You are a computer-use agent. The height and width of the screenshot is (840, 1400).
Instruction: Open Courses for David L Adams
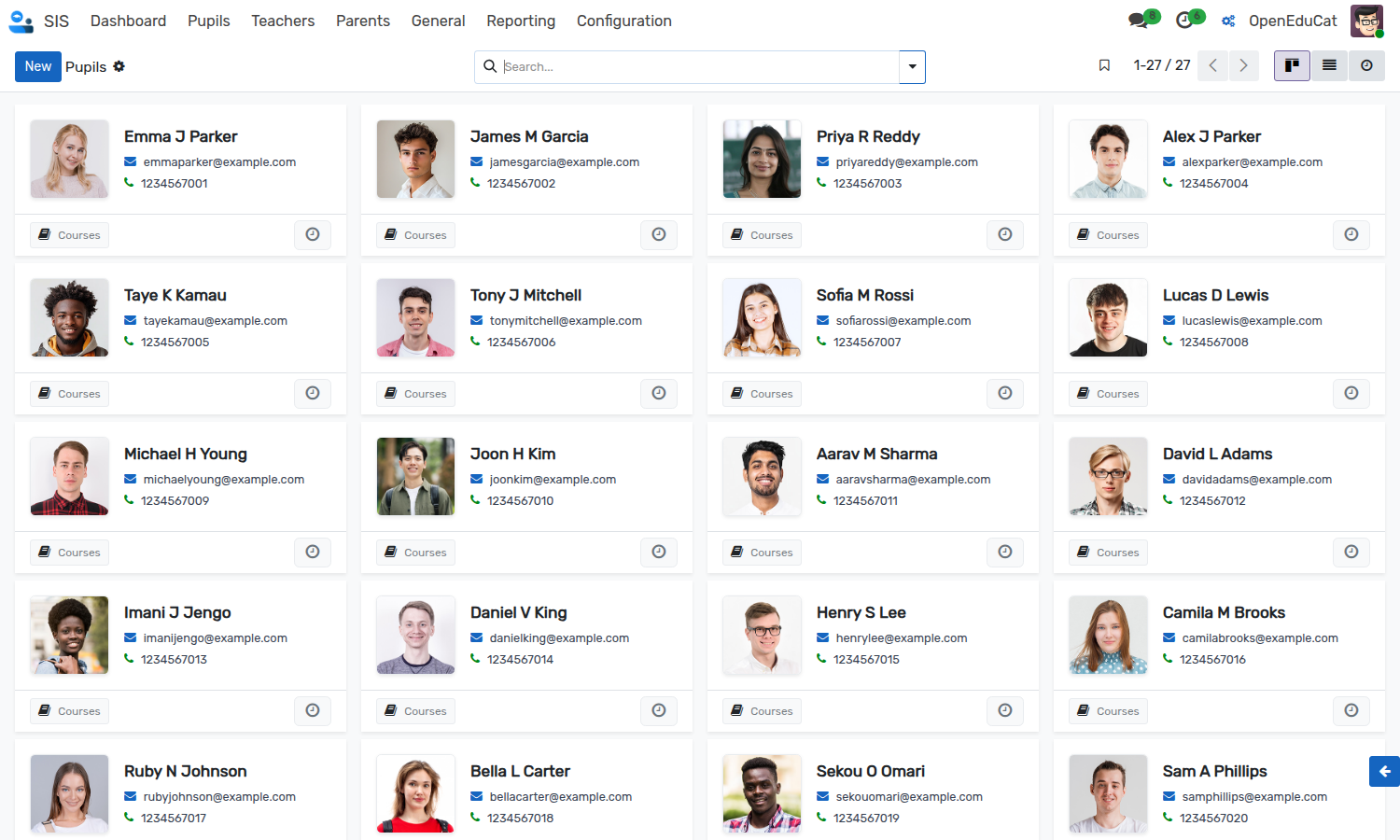1108,553
